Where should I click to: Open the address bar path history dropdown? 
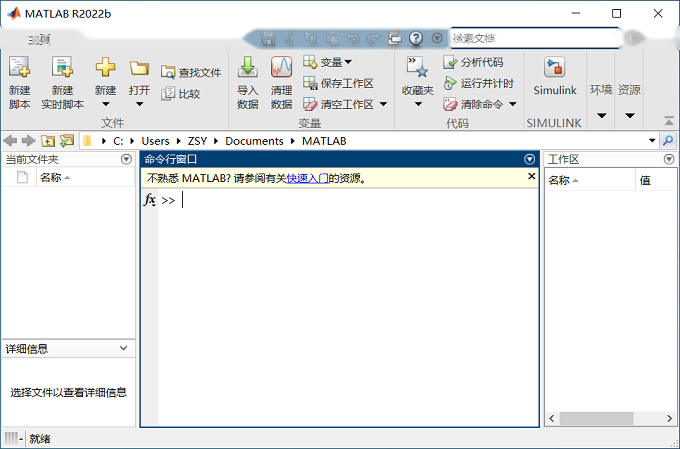pos(652,141)
